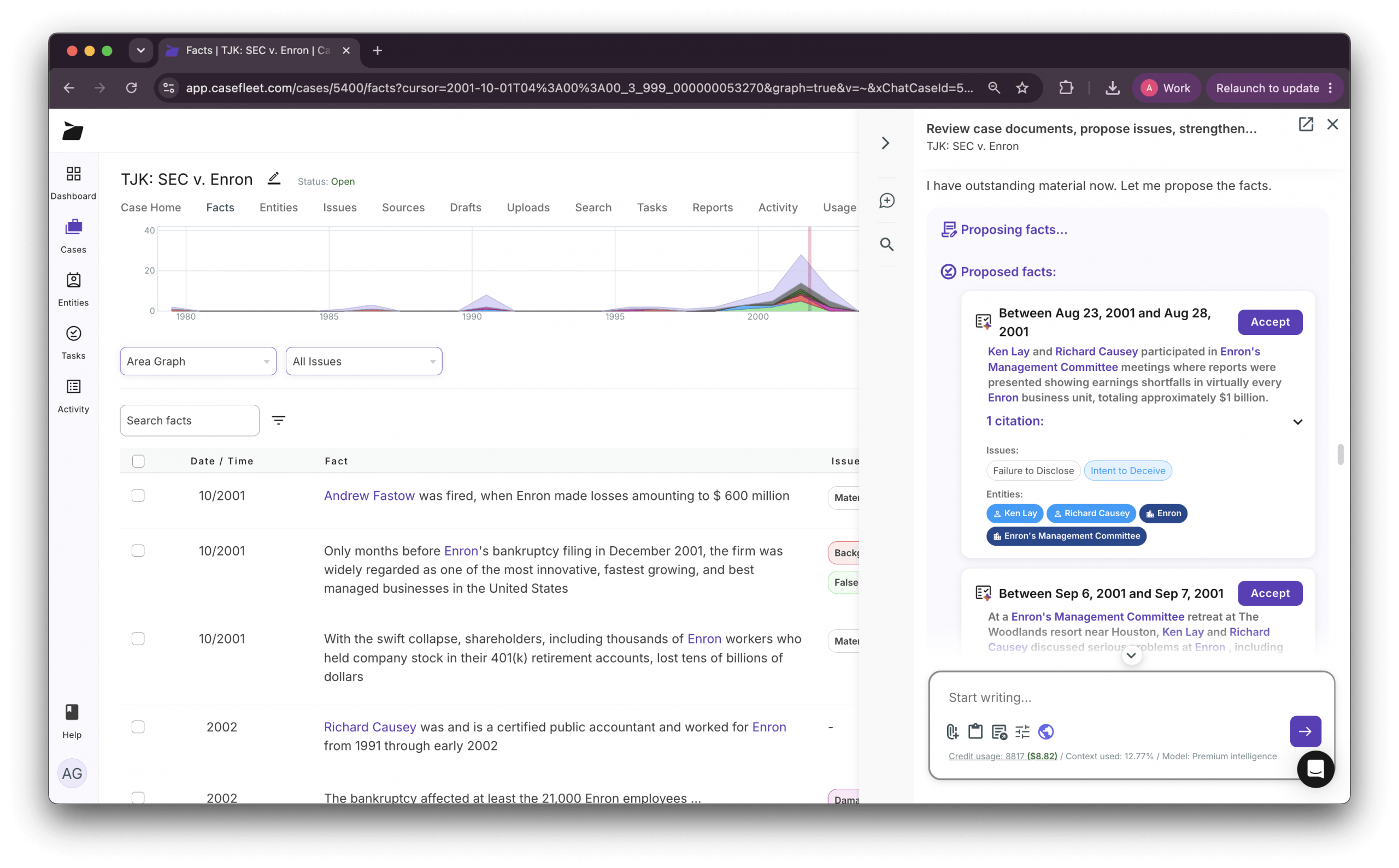This screenshot has width=1399, height=868.
Task: Click the Ken Lay entity chip
Action: tap(1015, 513)
